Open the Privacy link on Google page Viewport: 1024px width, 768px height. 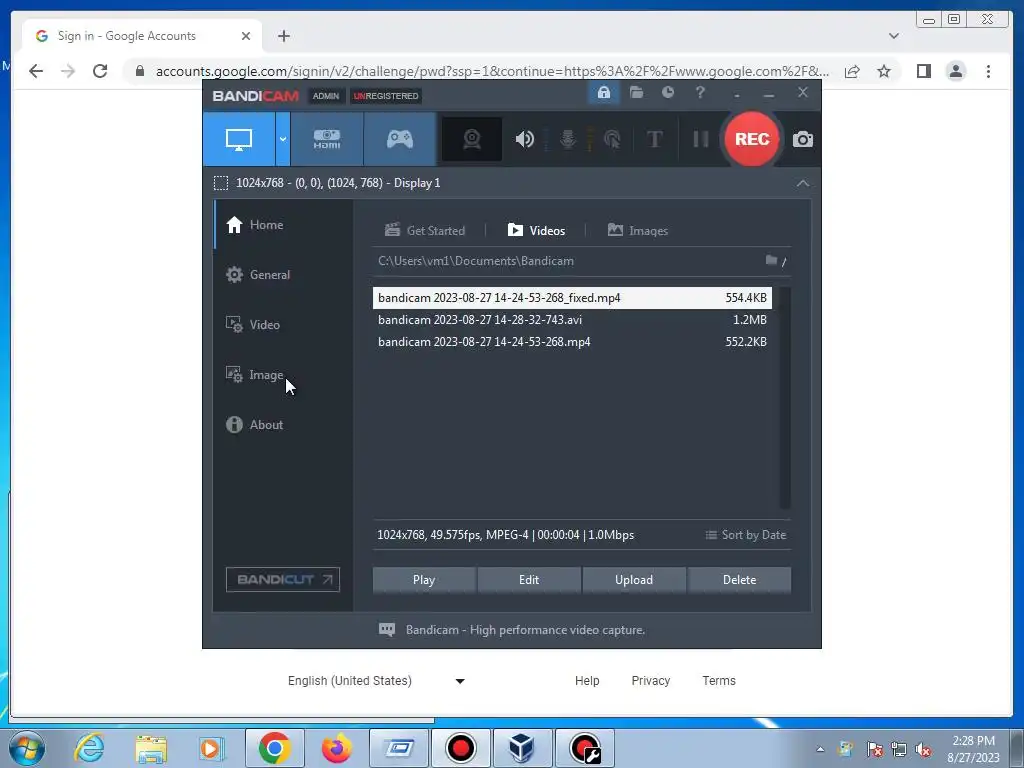pyautogui.click(x=650, y=680)
